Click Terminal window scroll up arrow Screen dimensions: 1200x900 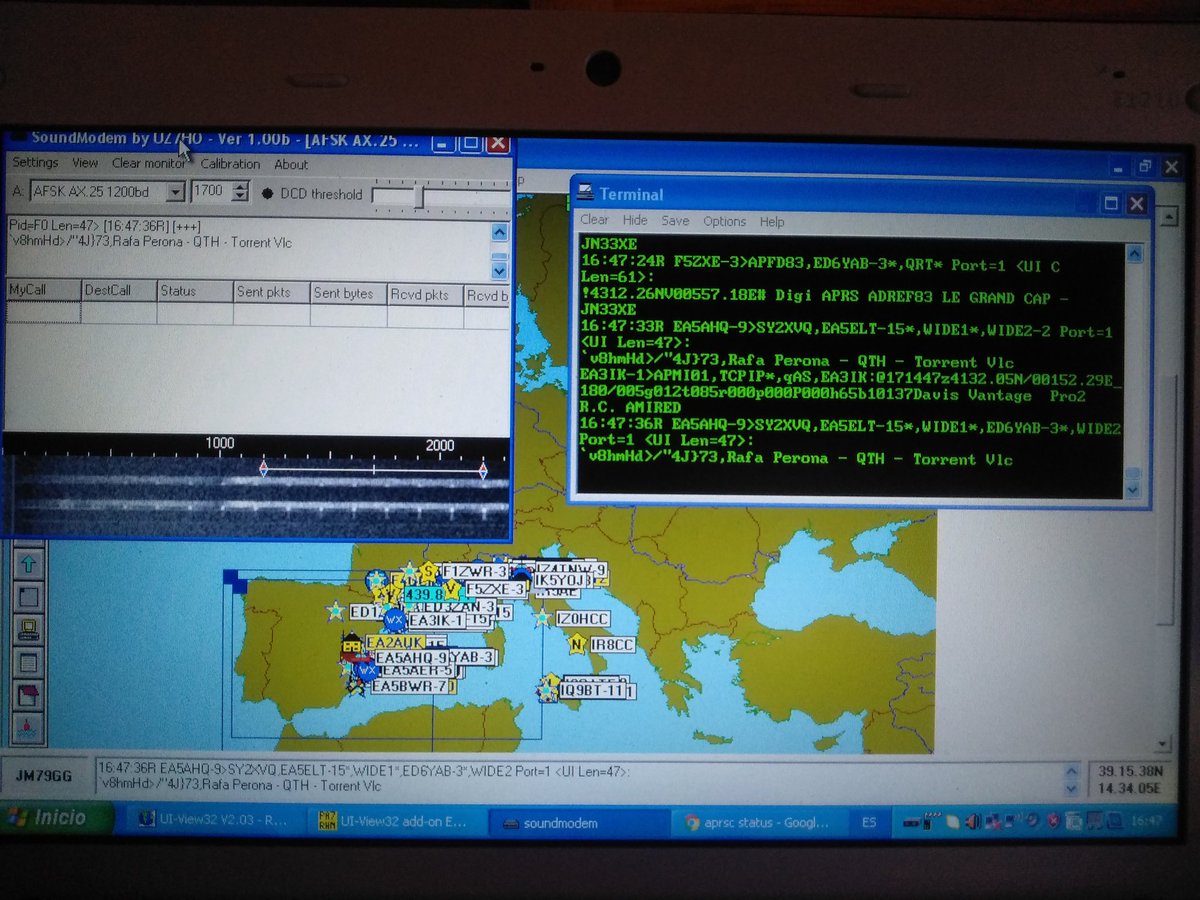1133,254
